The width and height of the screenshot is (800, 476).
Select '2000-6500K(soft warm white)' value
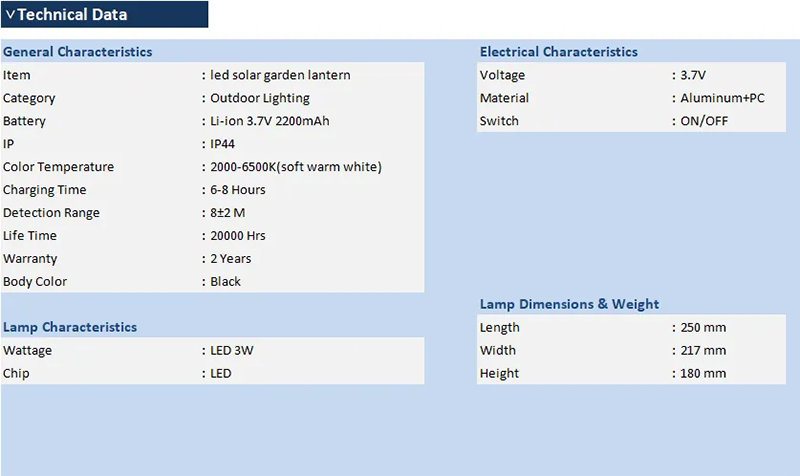pyautogui.click(x=296, y=167)
